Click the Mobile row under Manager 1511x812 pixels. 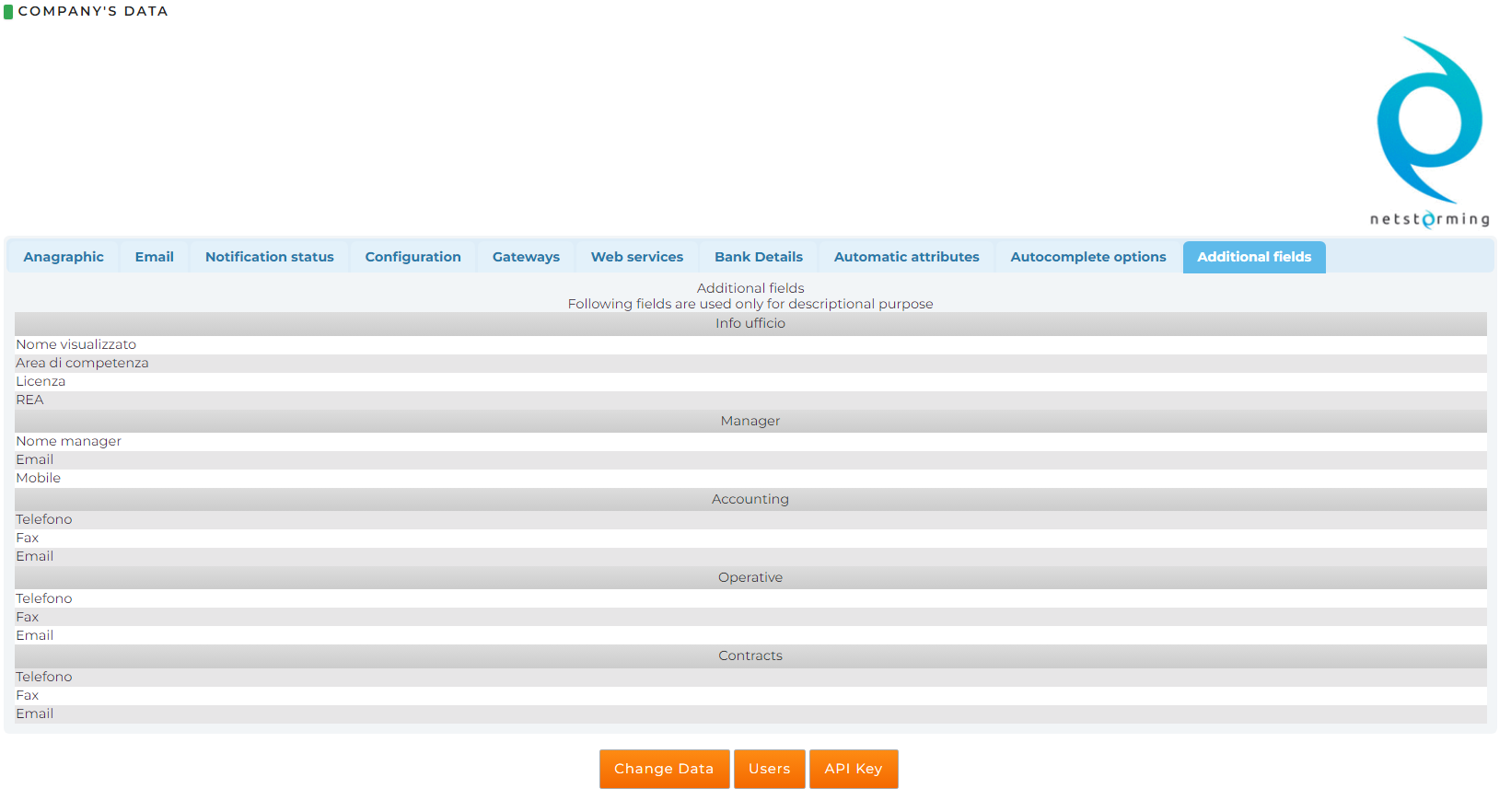coord(38,478)
